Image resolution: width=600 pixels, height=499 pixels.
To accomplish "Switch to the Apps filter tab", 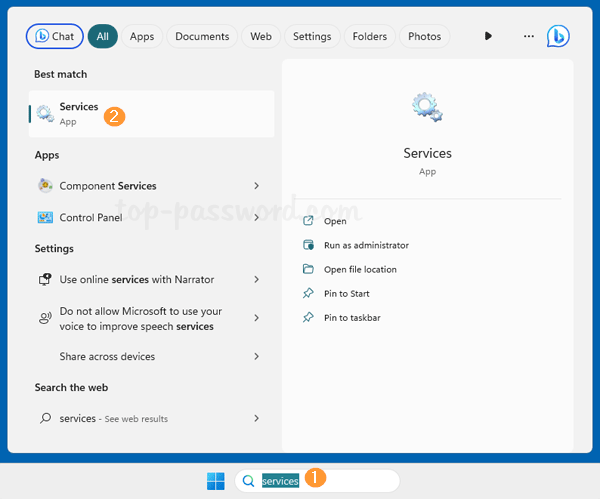I will click(142, 36).
